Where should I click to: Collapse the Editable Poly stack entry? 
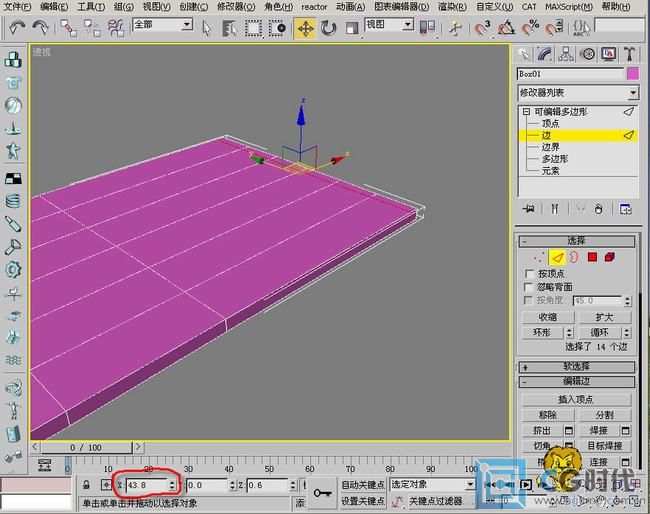pos(526,112)
